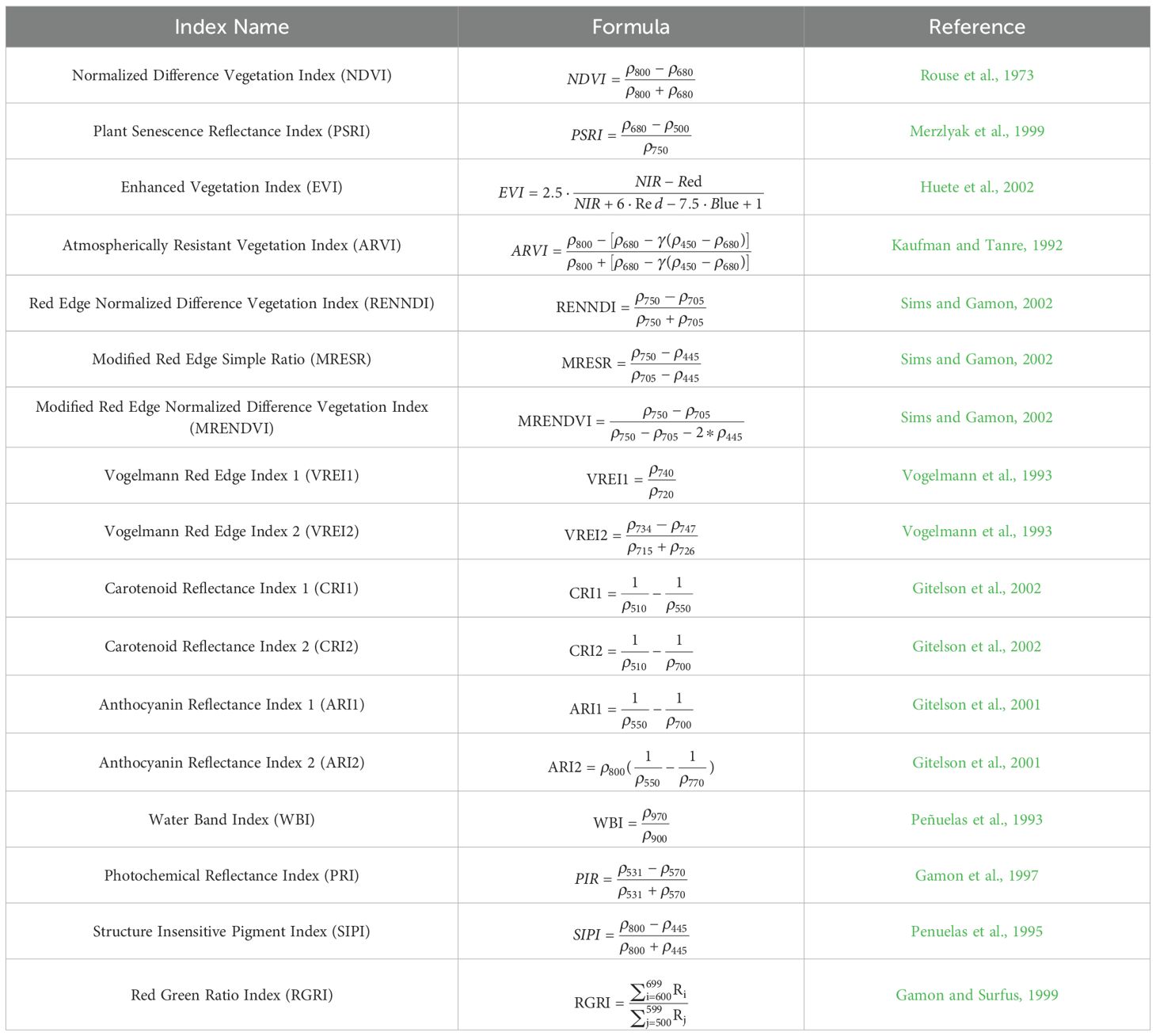Click the Penuelas et al., 1995 link
1156x1036 pixels.
click(x=976, y=931)
